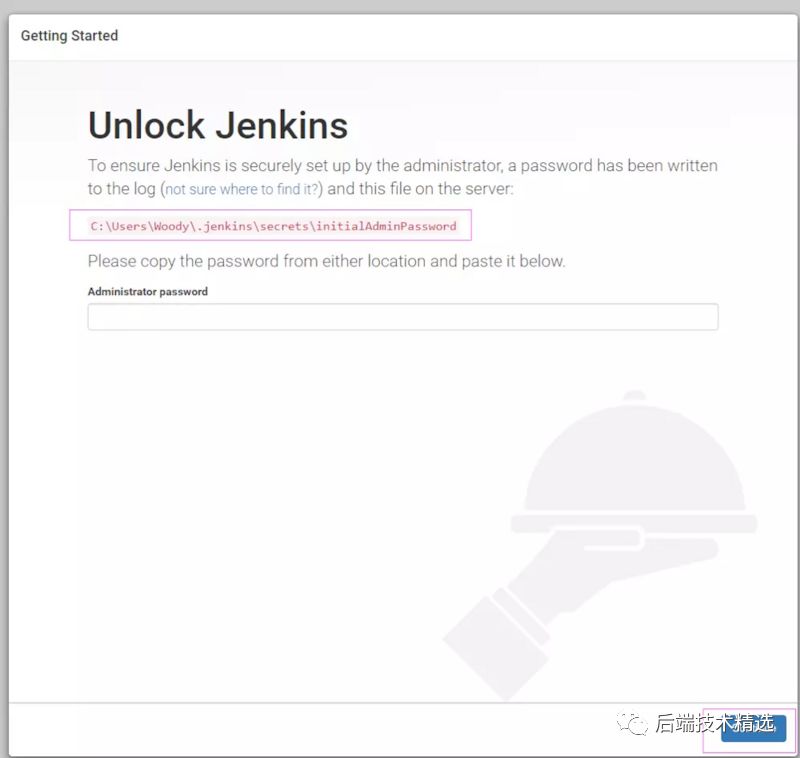Image resolution: width=800 pixels, height=758 pixels.
Task: Click "Please copy the password" instruction text
Action: pyautogui.click(x=326, y=261)
